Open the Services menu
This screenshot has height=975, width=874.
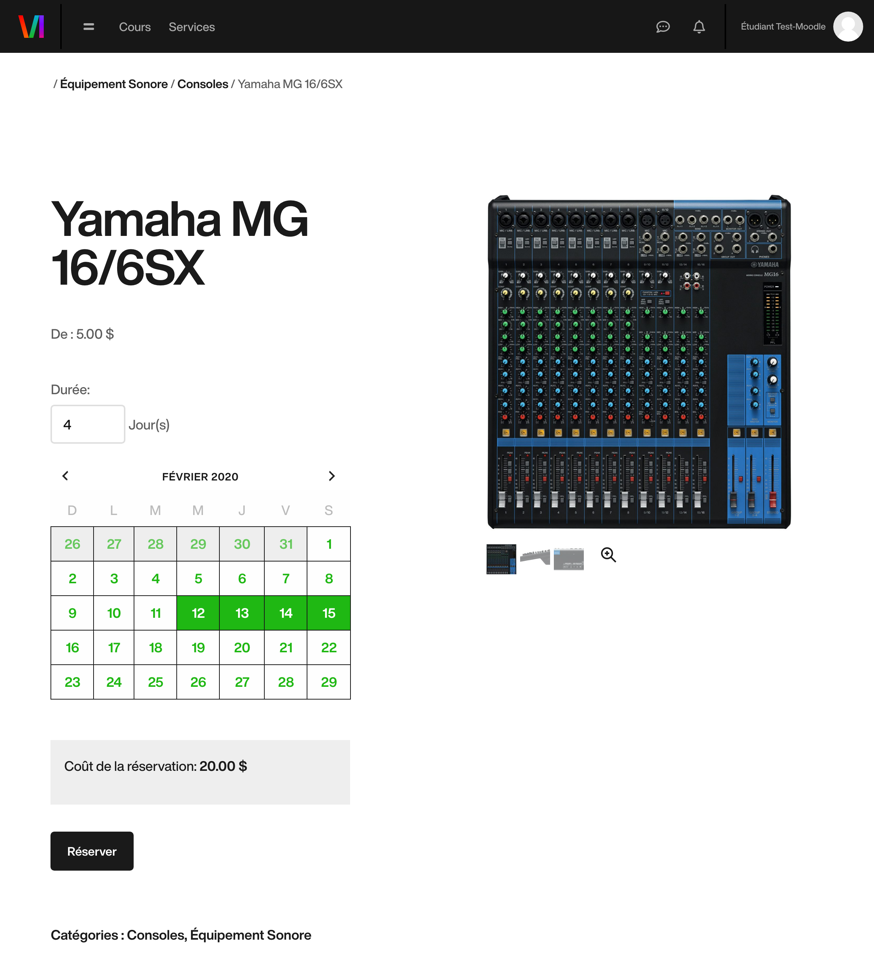coord(191,27)
